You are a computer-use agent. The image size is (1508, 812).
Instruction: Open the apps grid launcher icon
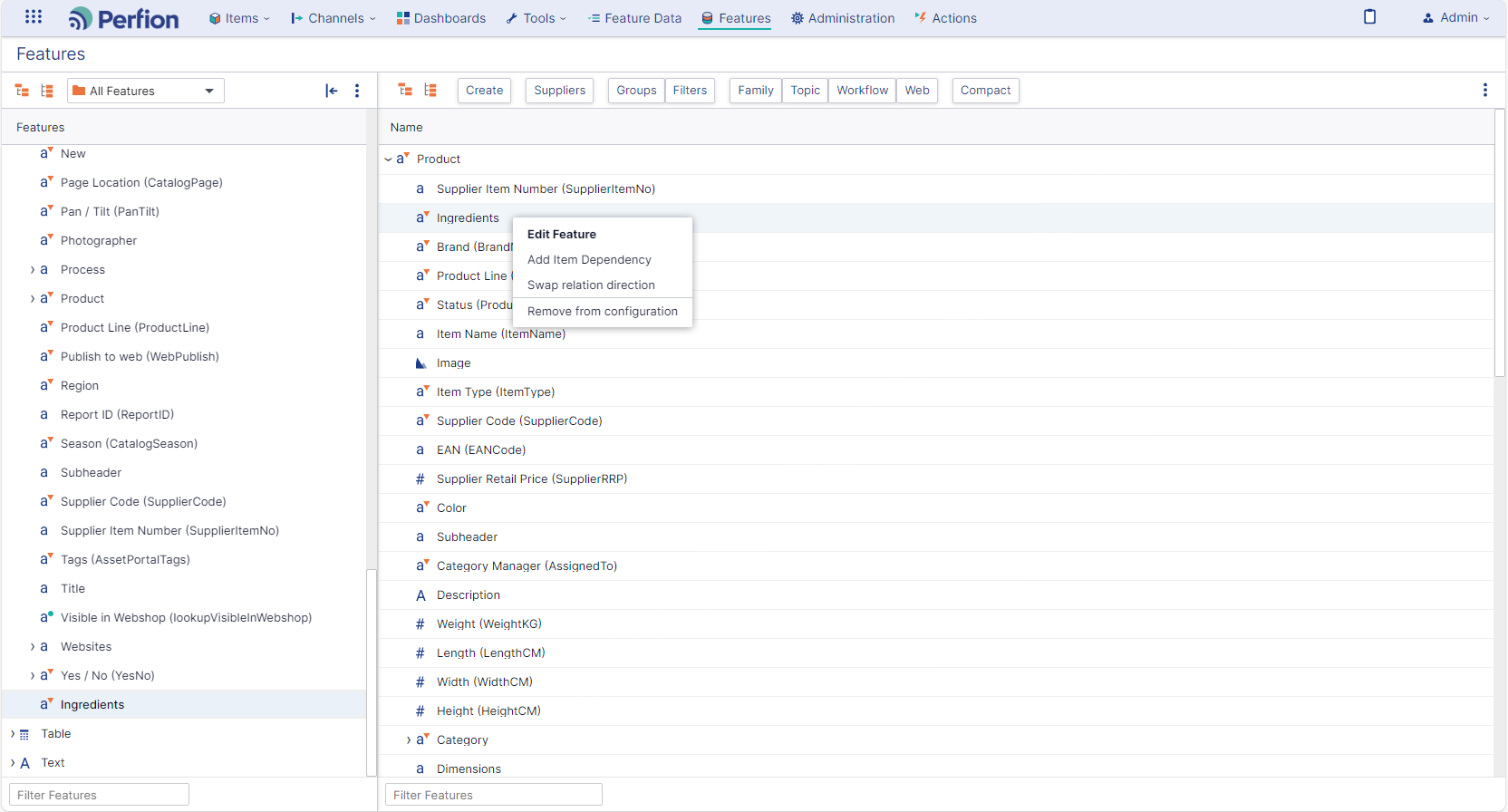click(34, 16)
